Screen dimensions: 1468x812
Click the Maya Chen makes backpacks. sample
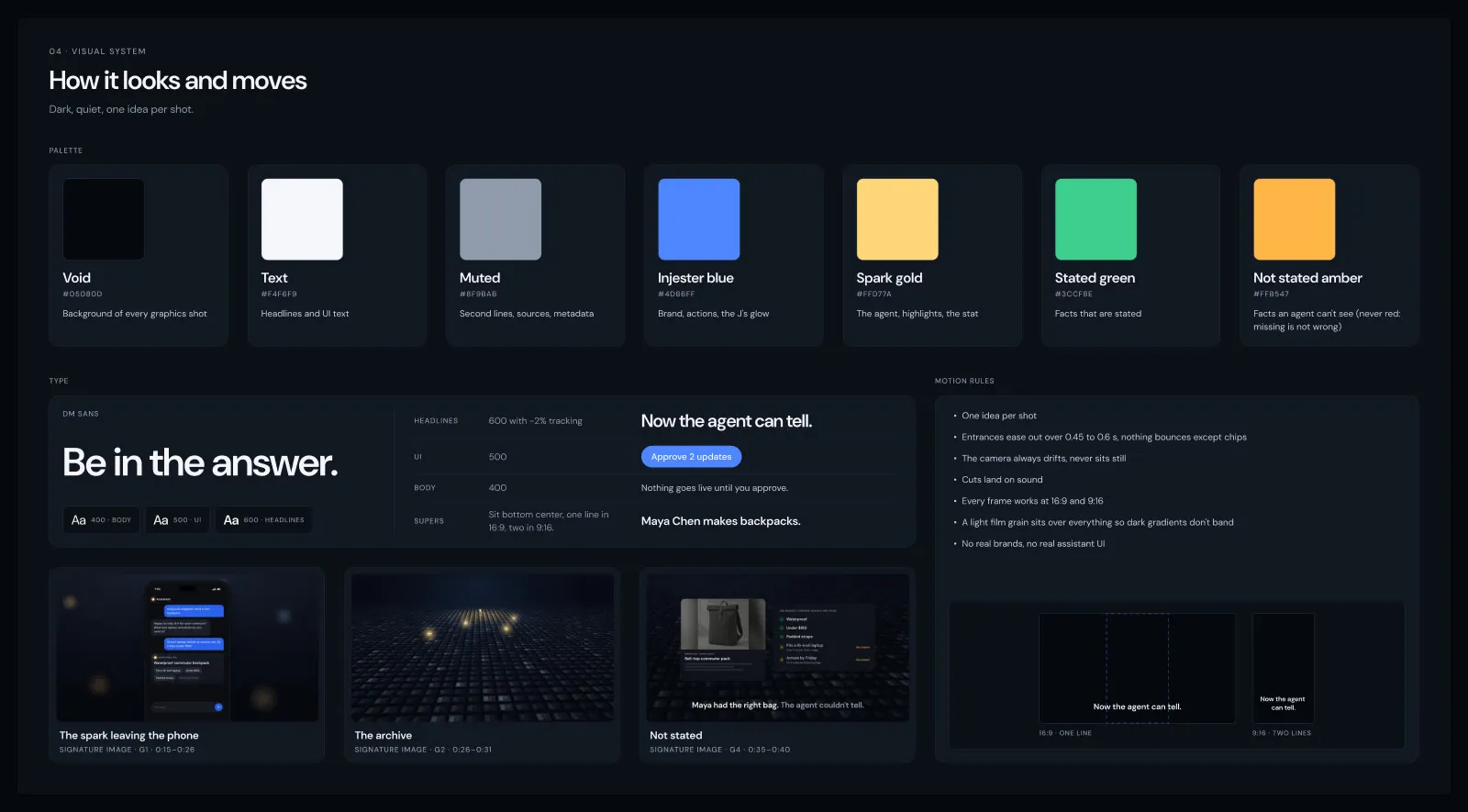coord(720,521)
